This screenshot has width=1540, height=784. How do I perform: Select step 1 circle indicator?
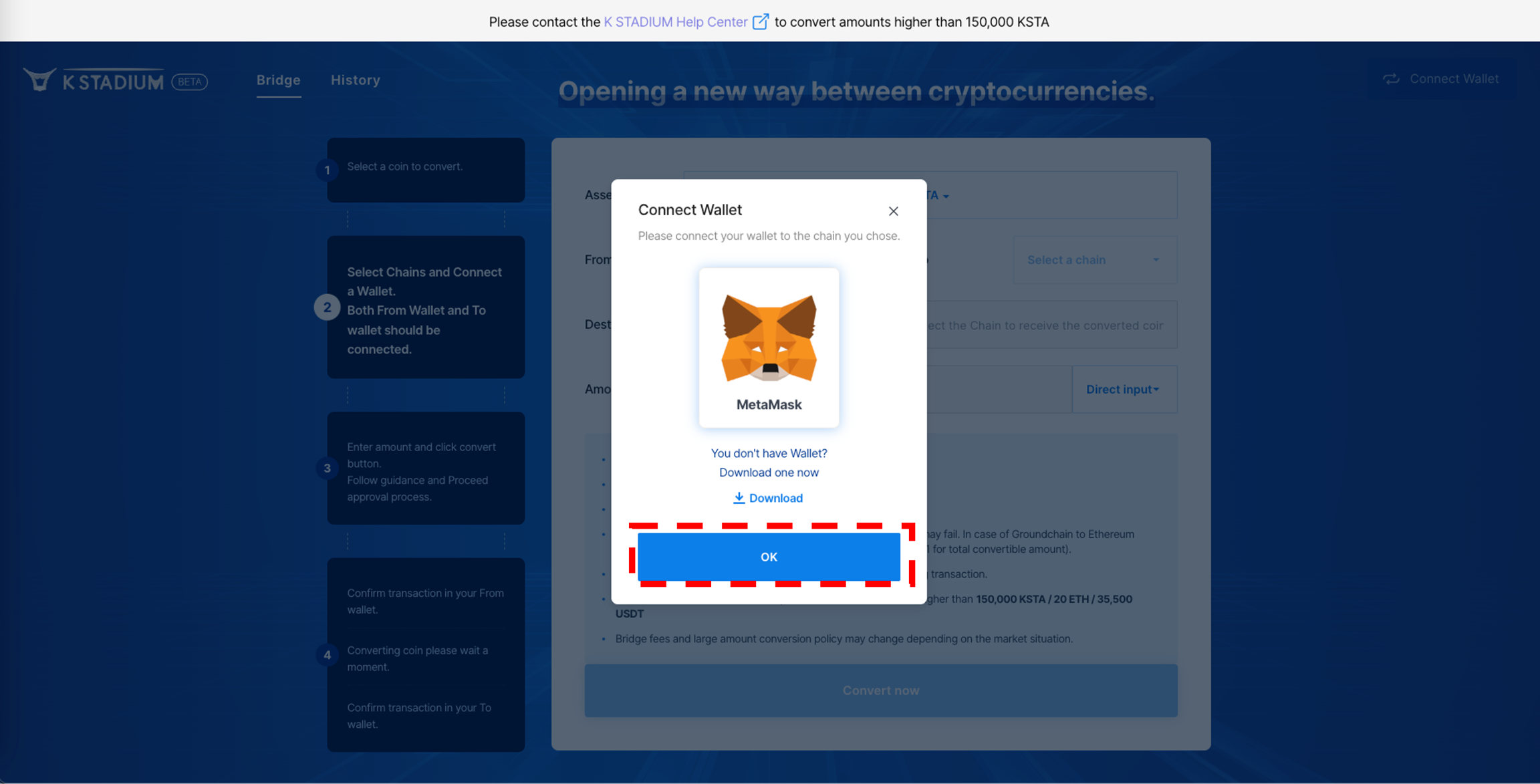[x=327, y=170]
